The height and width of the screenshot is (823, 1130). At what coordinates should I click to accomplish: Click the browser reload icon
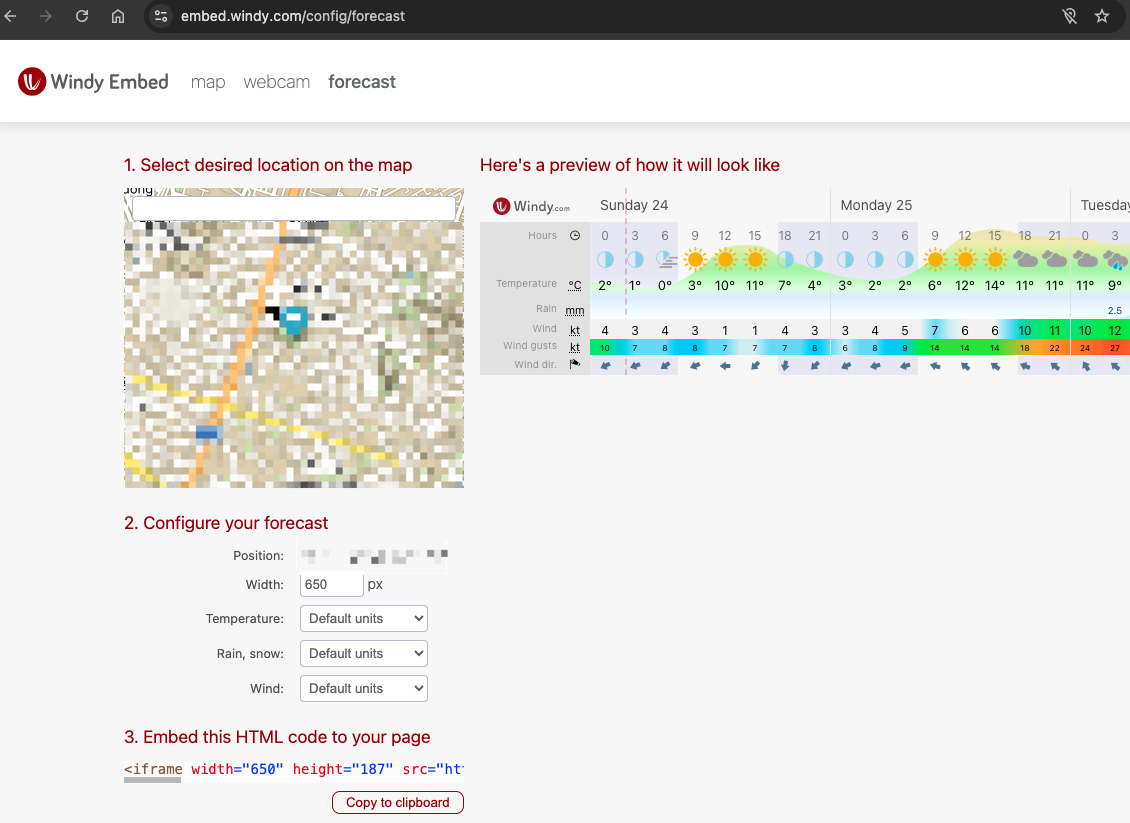pos(82,16)
